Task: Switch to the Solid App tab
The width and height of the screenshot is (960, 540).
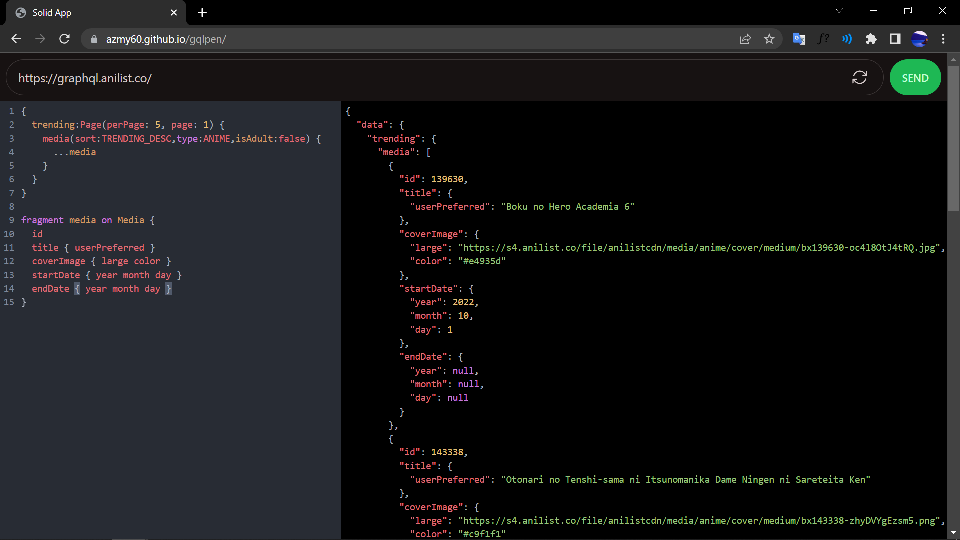Action: pos(96,12)
